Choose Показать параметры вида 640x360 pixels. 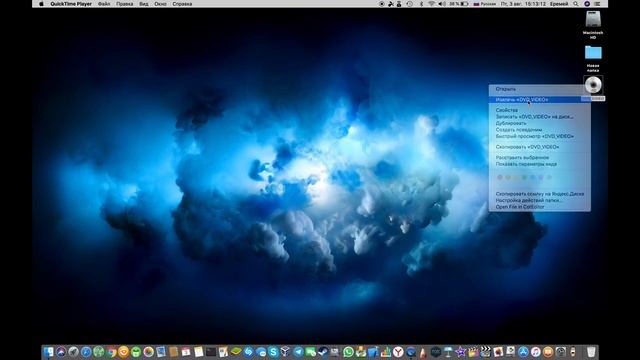point(540,164)
